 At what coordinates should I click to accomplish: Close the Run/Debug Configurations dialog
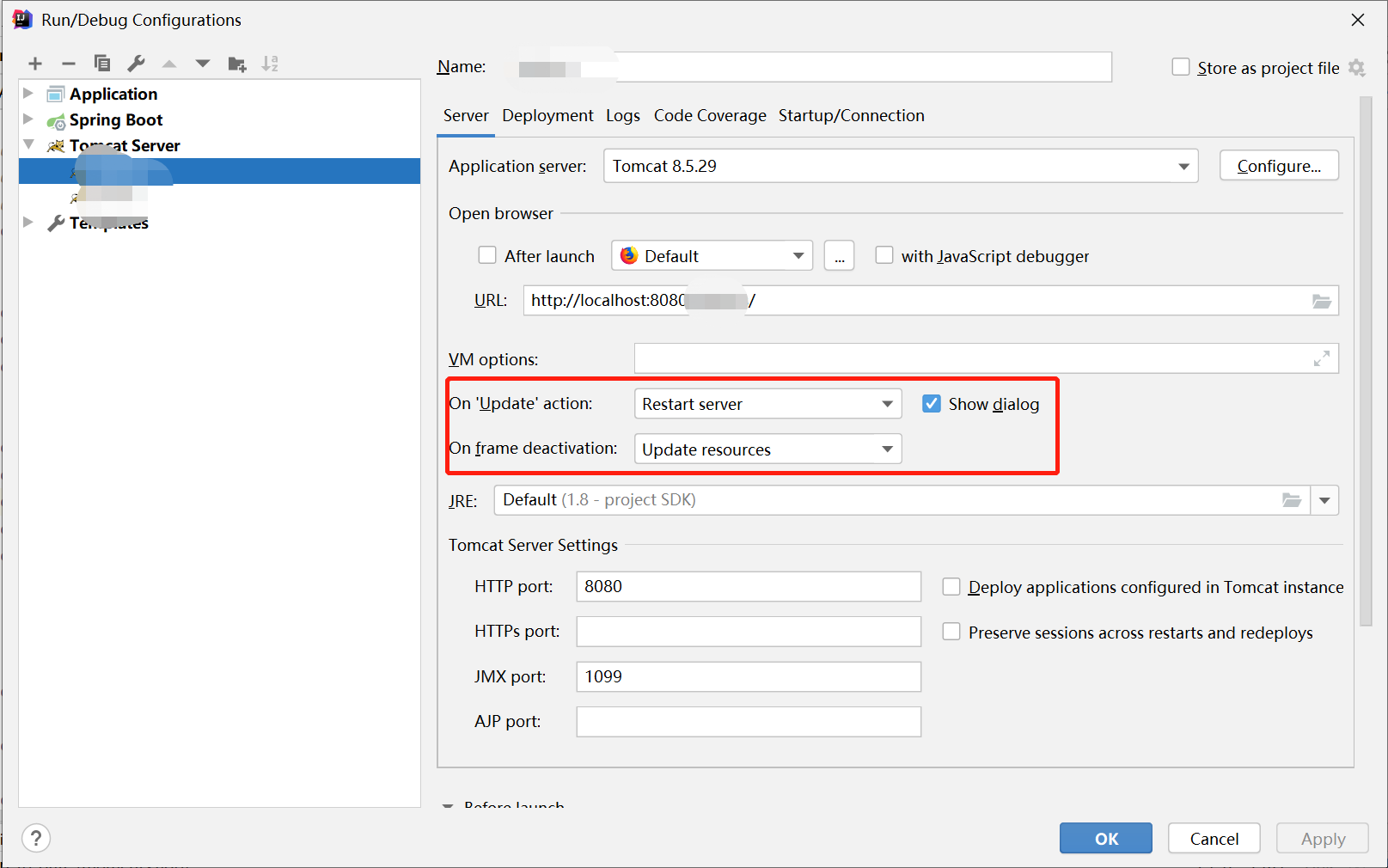pyautogui.click(x=1358, y=19)
